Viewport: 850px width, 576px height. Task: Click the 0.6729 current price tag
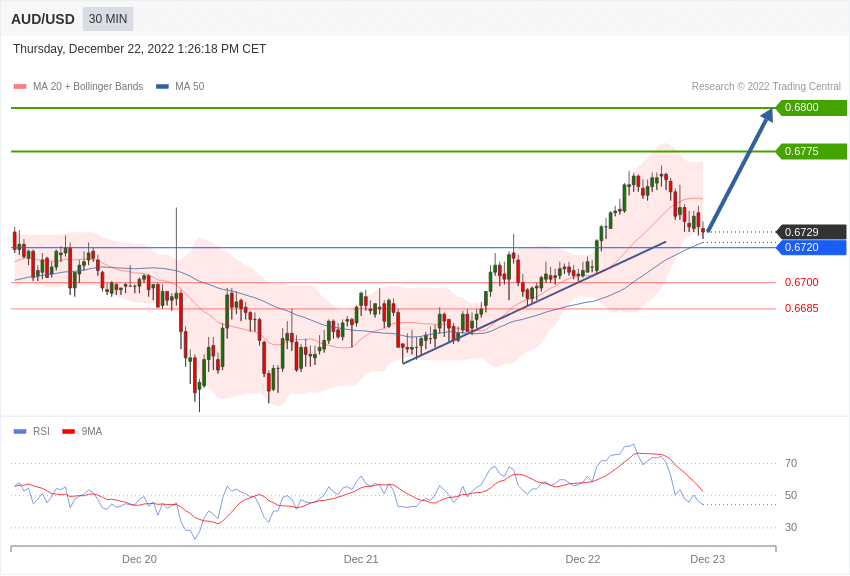click(x=811, y=232)
